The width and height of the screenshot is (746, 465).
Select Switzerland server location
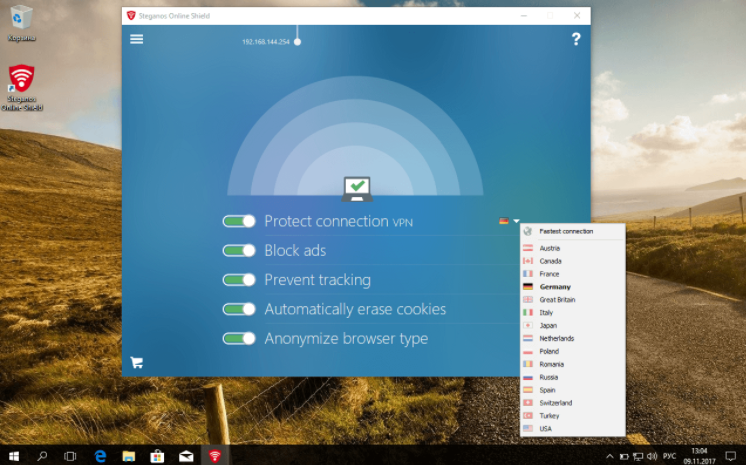573,403
